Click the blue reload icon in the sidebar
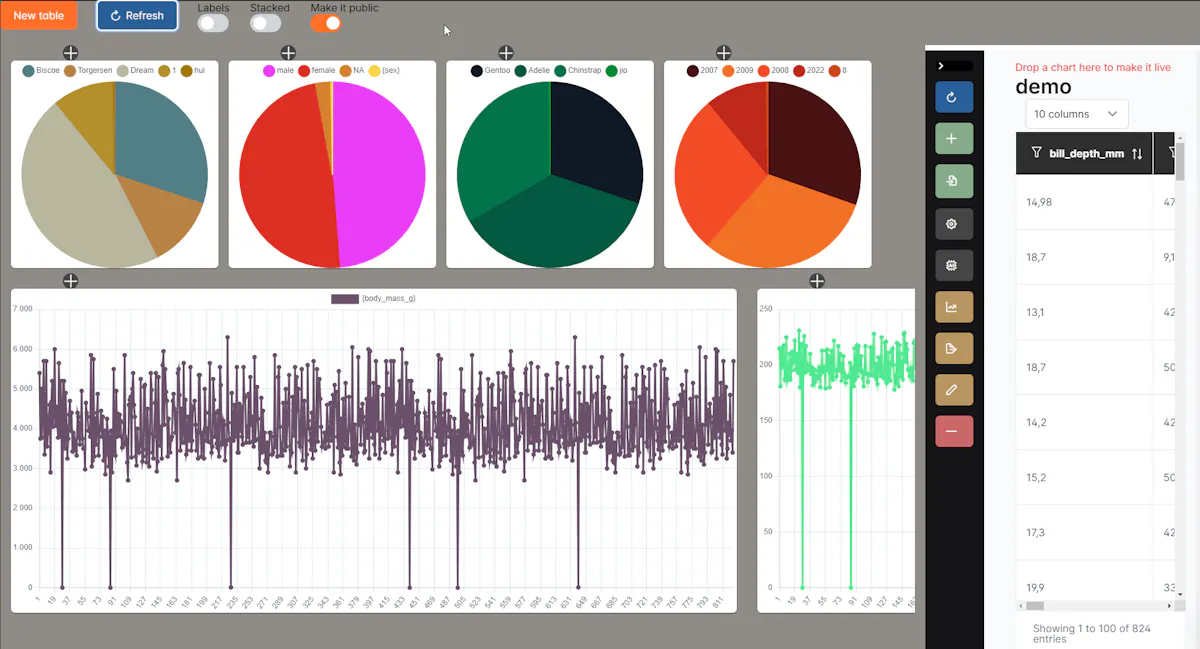 pos(954,97)
